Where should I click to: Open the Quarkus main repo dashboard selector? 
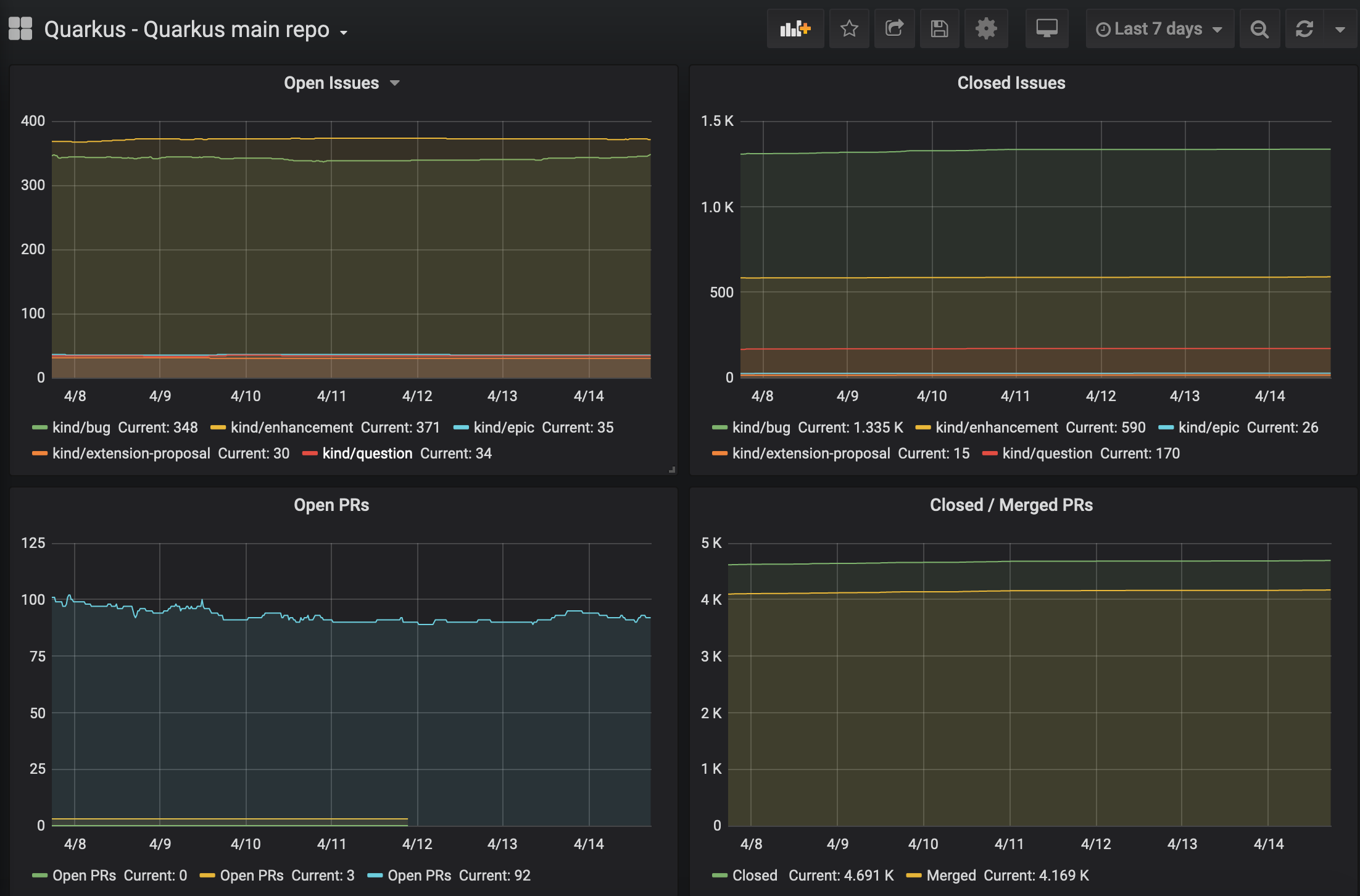tap(196, 30)
